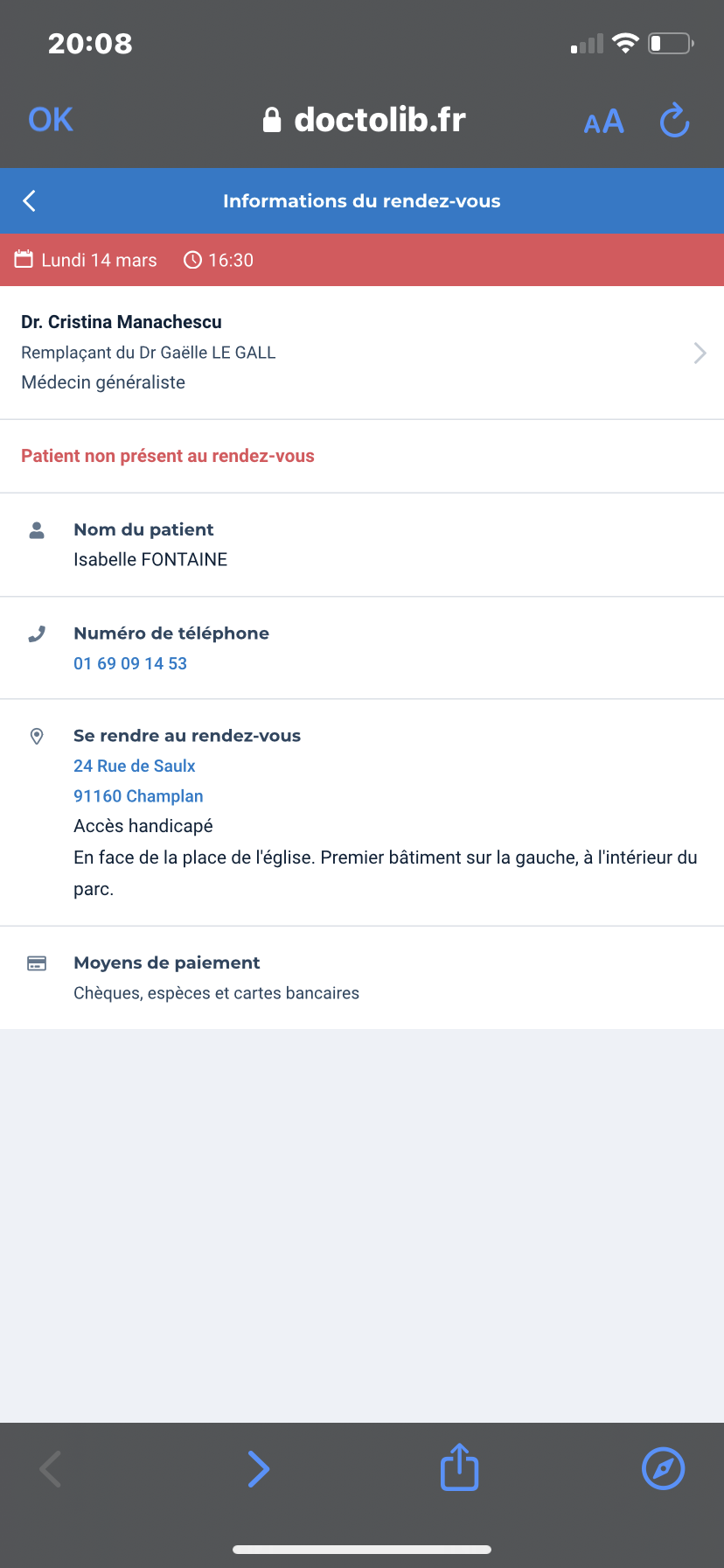Select the Dr. Cristina Manachescu name row
This screenshot has height=1568, width=724.
(362, 353)
